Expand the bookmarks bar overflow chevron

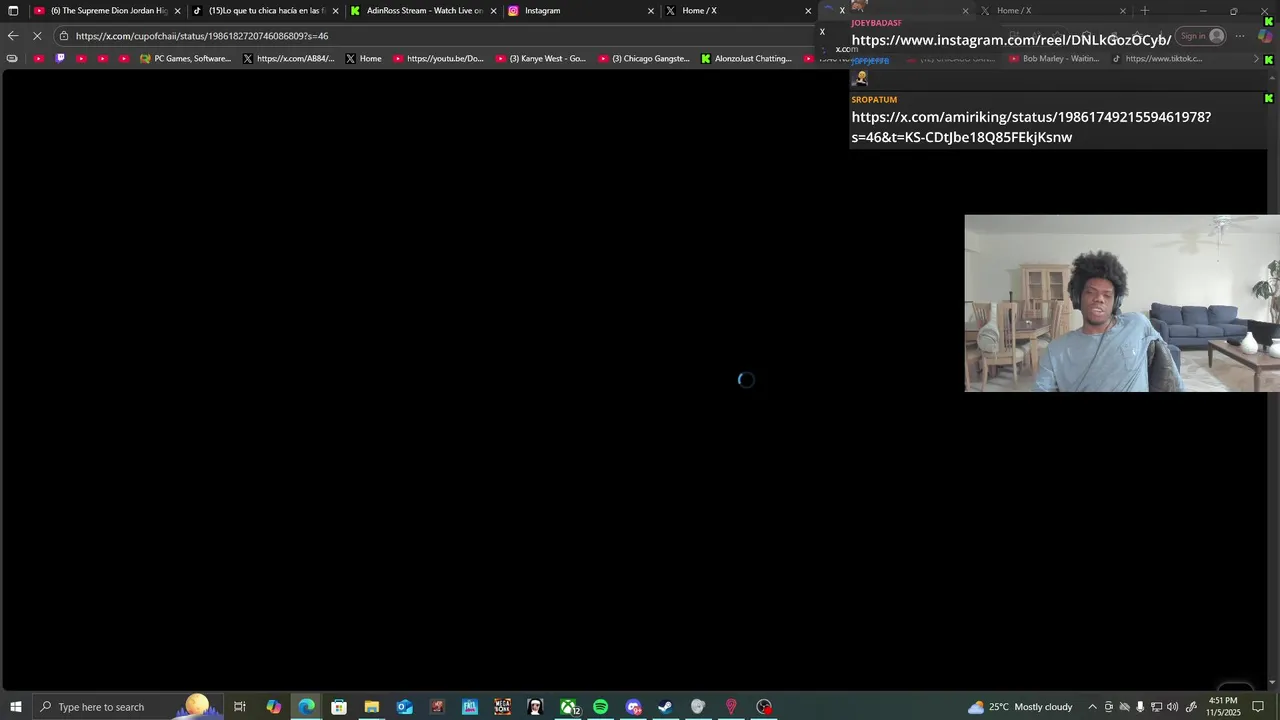click(1256, 59)
